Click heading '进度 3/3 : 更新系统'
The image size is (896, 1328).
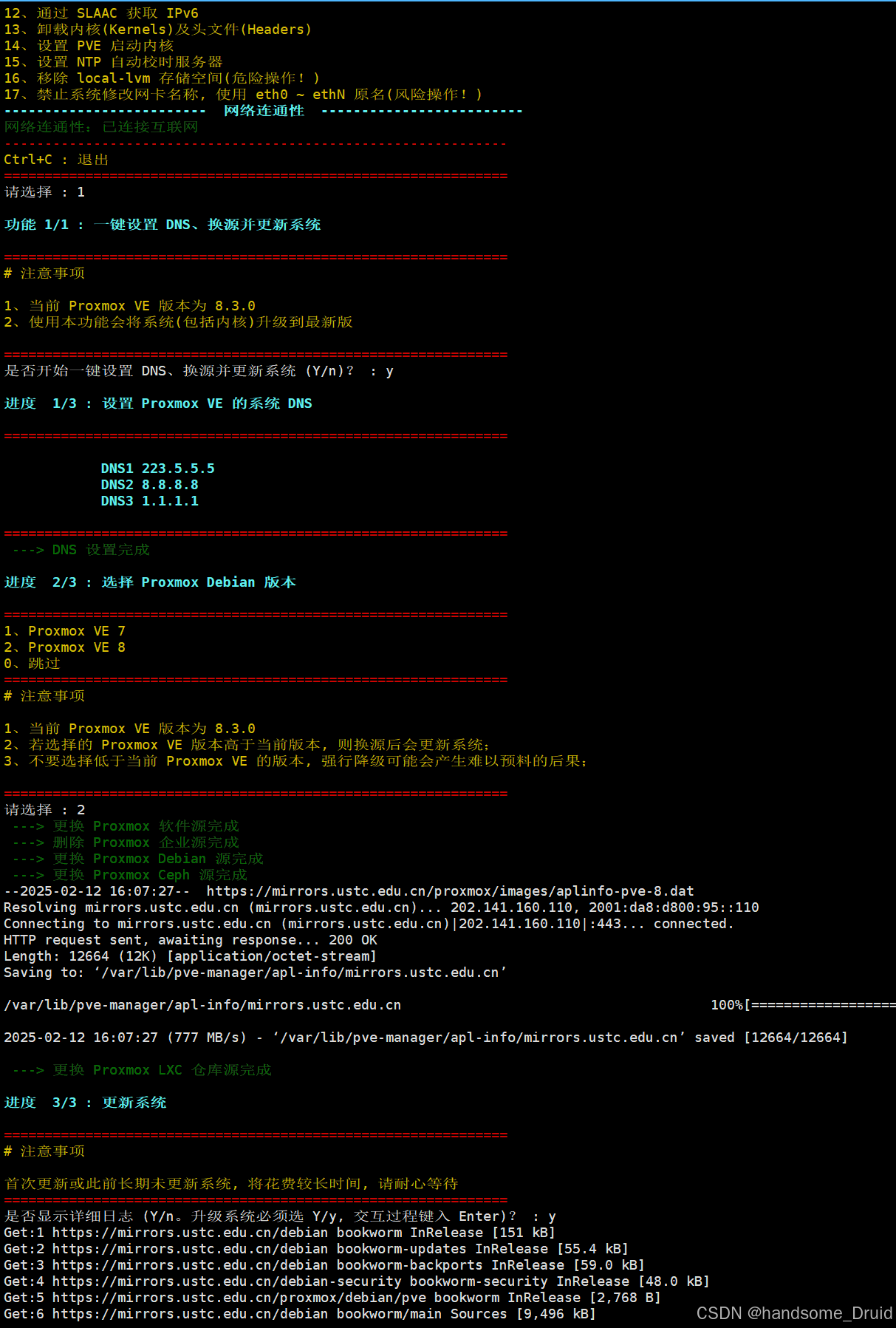[85, 1103]
